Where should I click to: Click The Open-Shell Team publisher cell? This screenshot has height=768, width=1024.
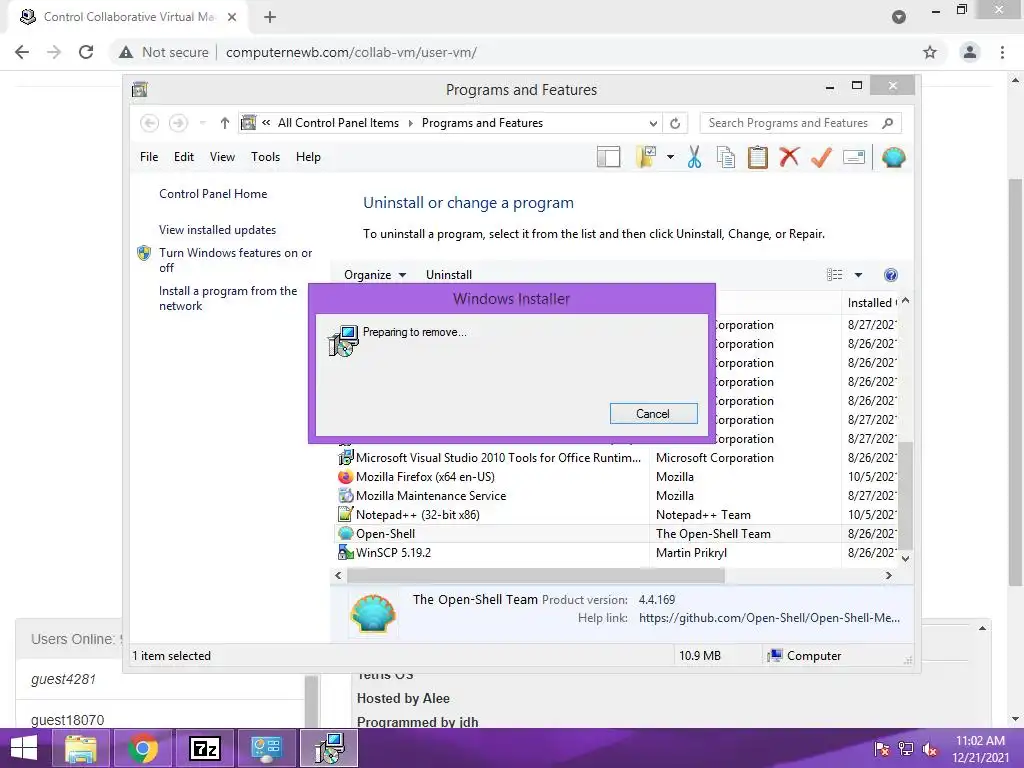pos(713,534)
